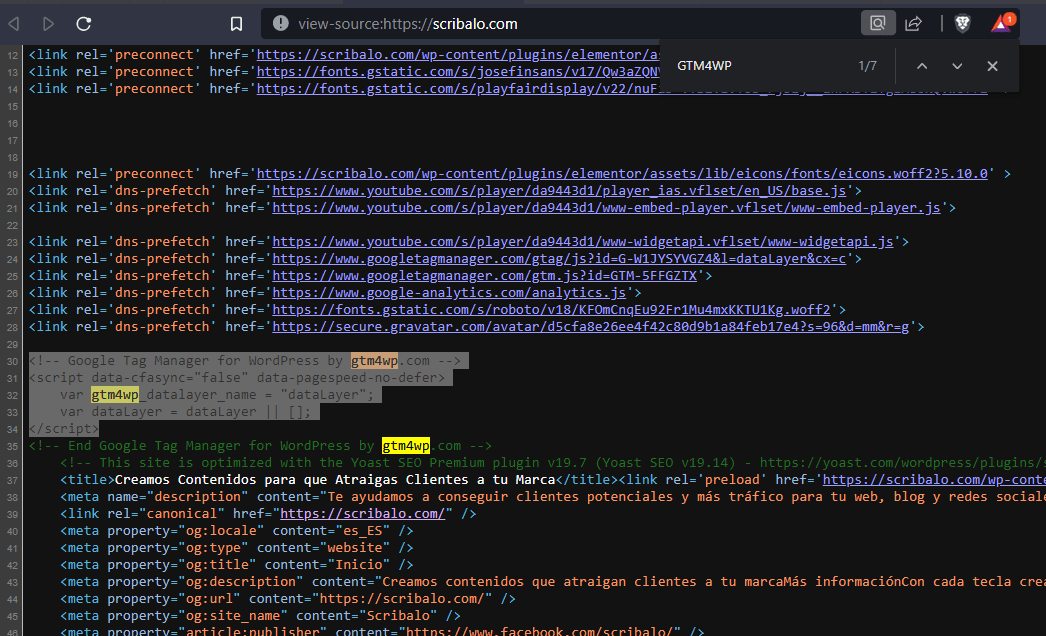The image size is (1046, 636).
Task: Click the find box containing GTM4WP
Action: pyautogui.click(x=760, y=66)
